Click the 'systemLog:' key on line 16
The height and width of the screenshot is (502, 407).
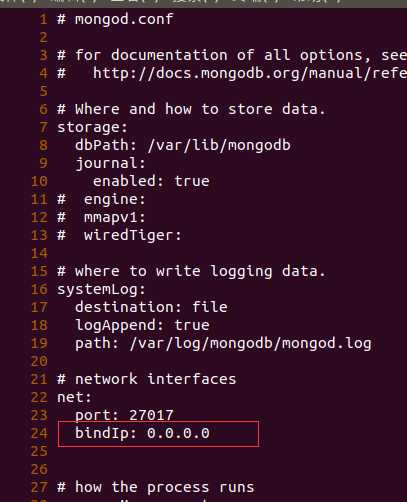[101, 289]
